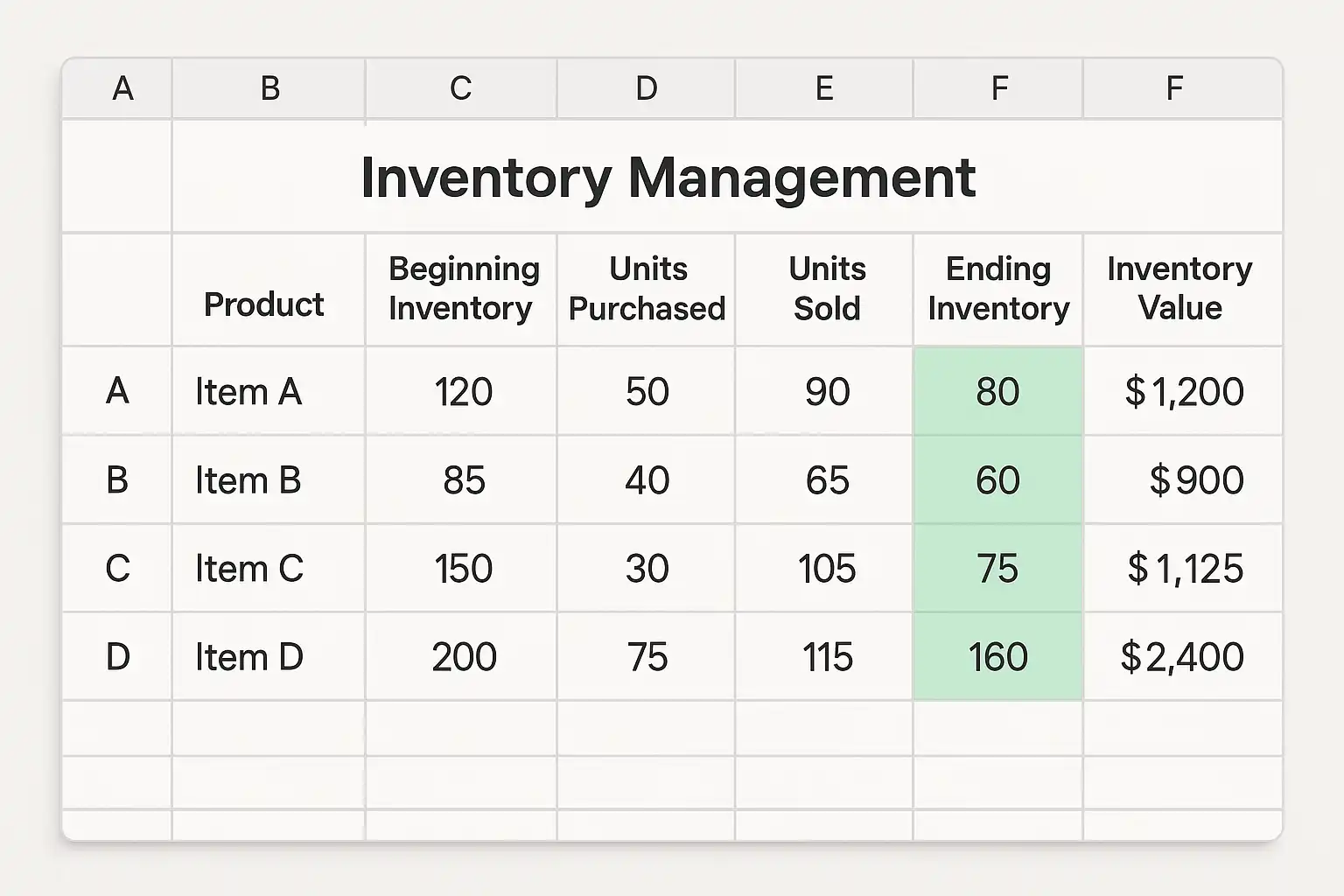Select the green cell showing 75
The width and height of the screenshot is (1344, 896).
[998, 569]
